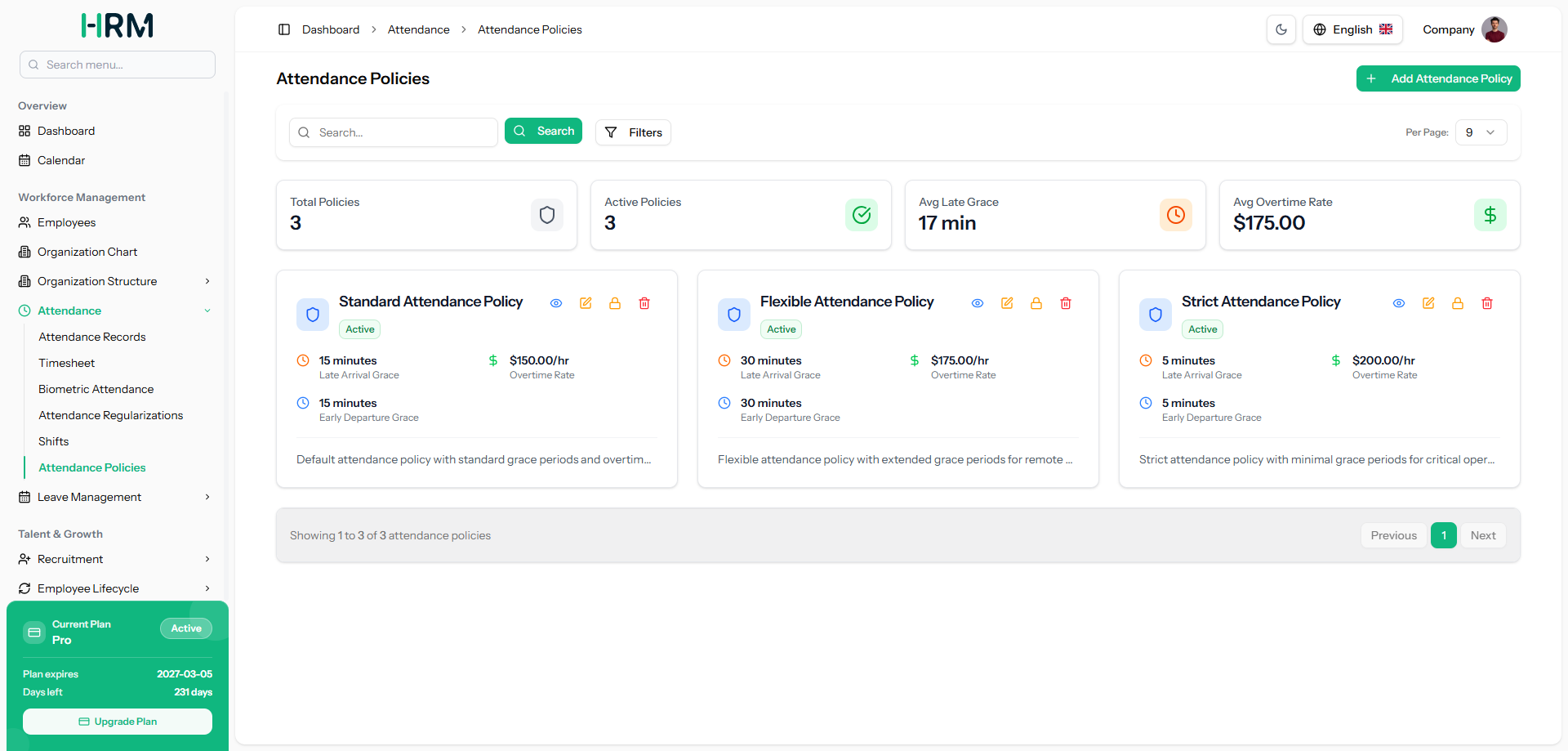Focus the policies Search input field
This screenshot has height=751, width=1568.
(x=394, y=132)
